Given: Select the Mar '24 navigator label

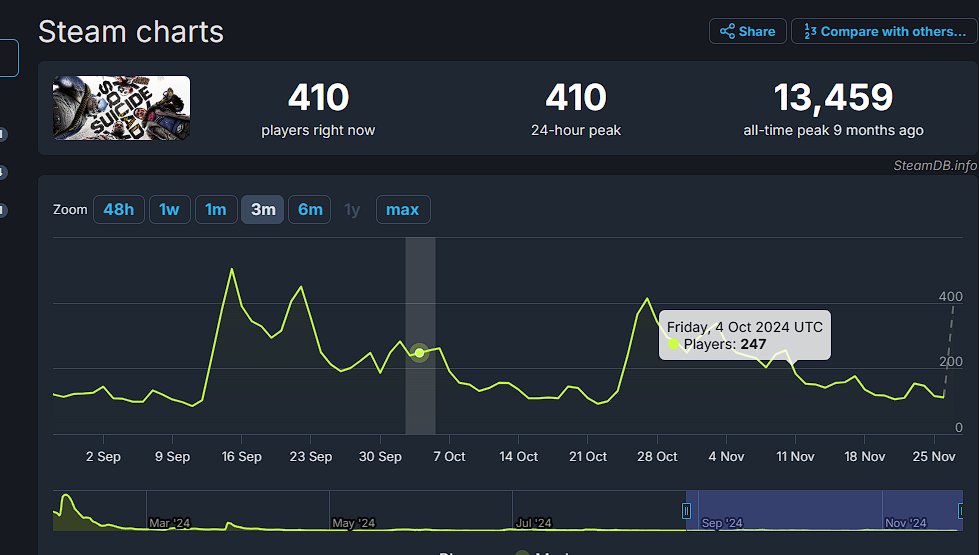Looking at the screenshot, I should pyautogui.click(x=169, y=523).
